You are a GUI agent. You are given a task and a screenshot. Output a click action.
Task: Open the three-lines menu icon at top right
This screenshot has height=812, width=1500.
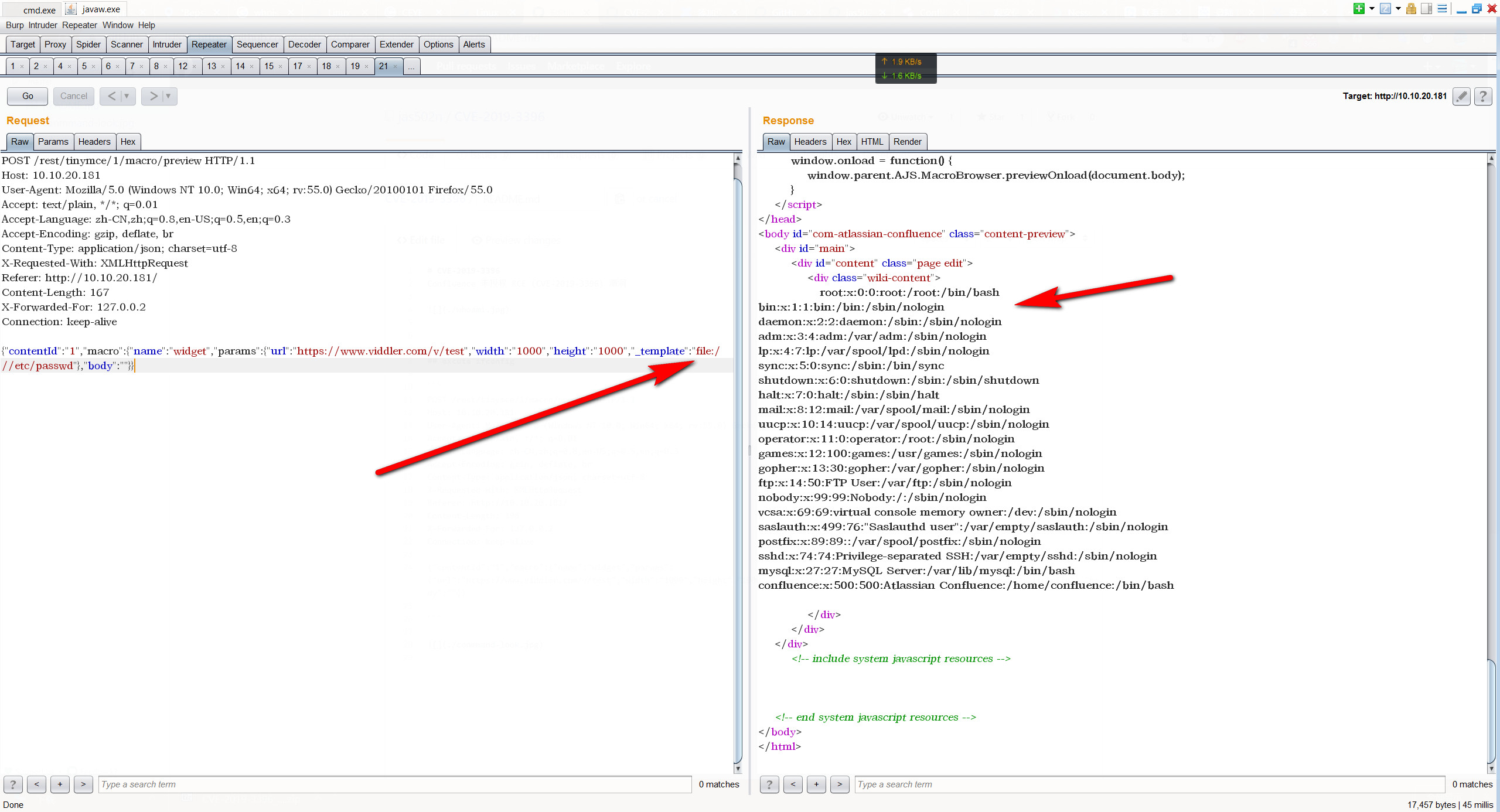1442,9
